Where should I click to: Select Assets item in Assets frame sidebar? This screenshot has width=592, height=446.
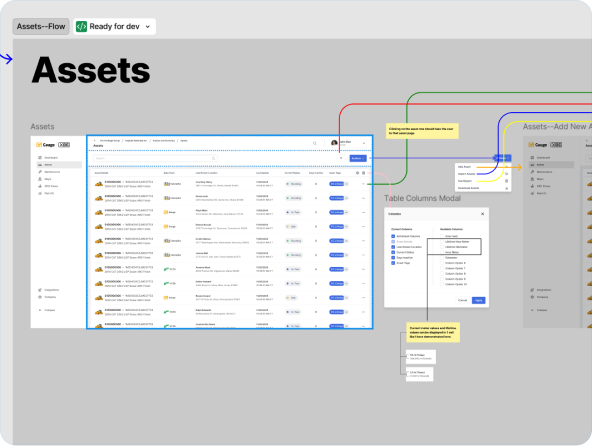click(x=59, y=165)
